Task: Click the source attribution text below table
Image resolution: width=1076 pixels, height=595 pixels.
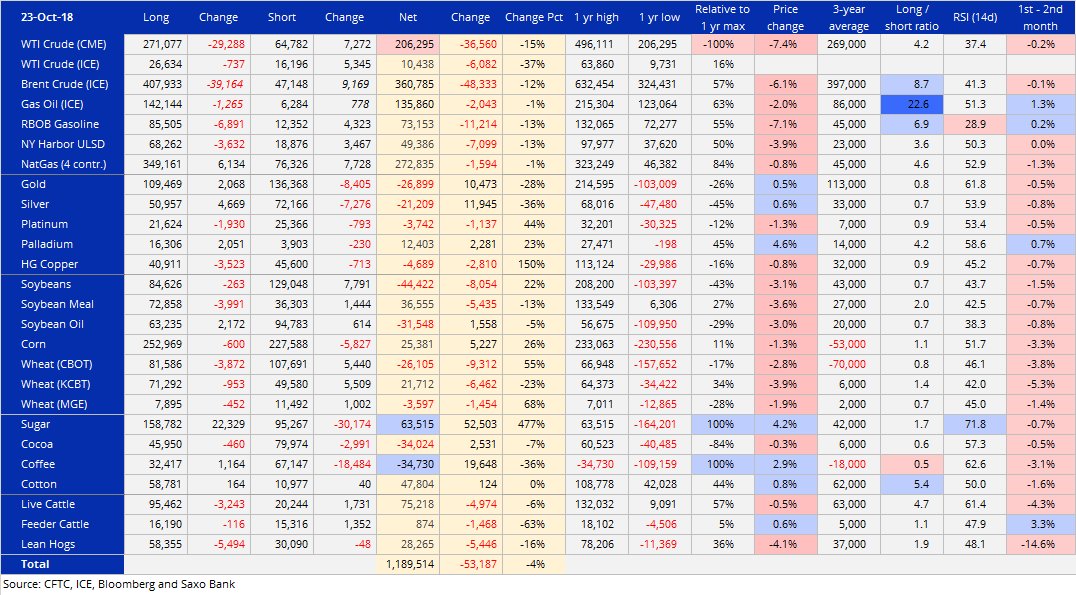Action: [x=119, y=584]
